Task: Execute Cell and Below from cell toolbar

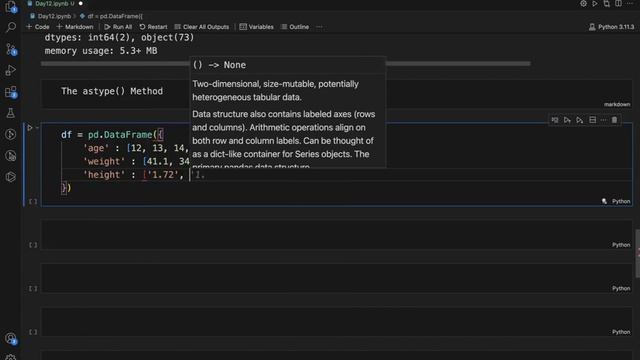Action: tap(580, 120)
